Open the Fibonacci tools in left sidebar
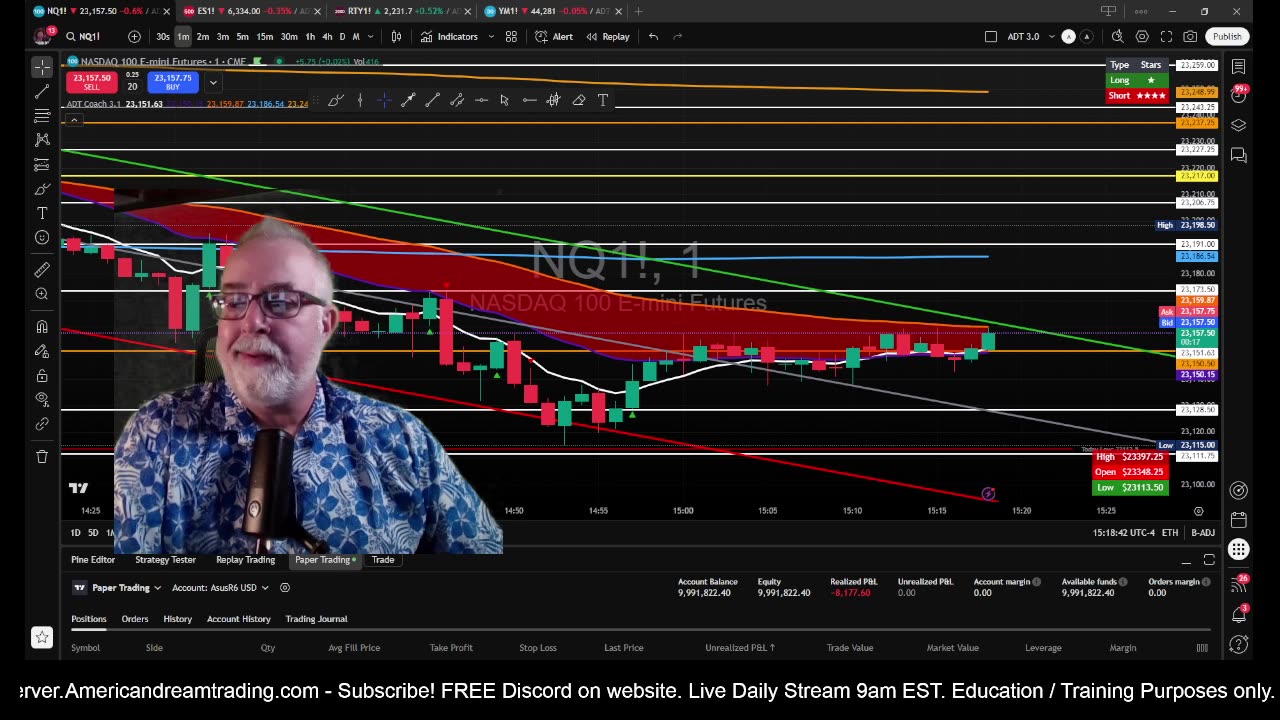Image resolution: width=1280 pixels, height=720 pixels. [x=42, y=116]
